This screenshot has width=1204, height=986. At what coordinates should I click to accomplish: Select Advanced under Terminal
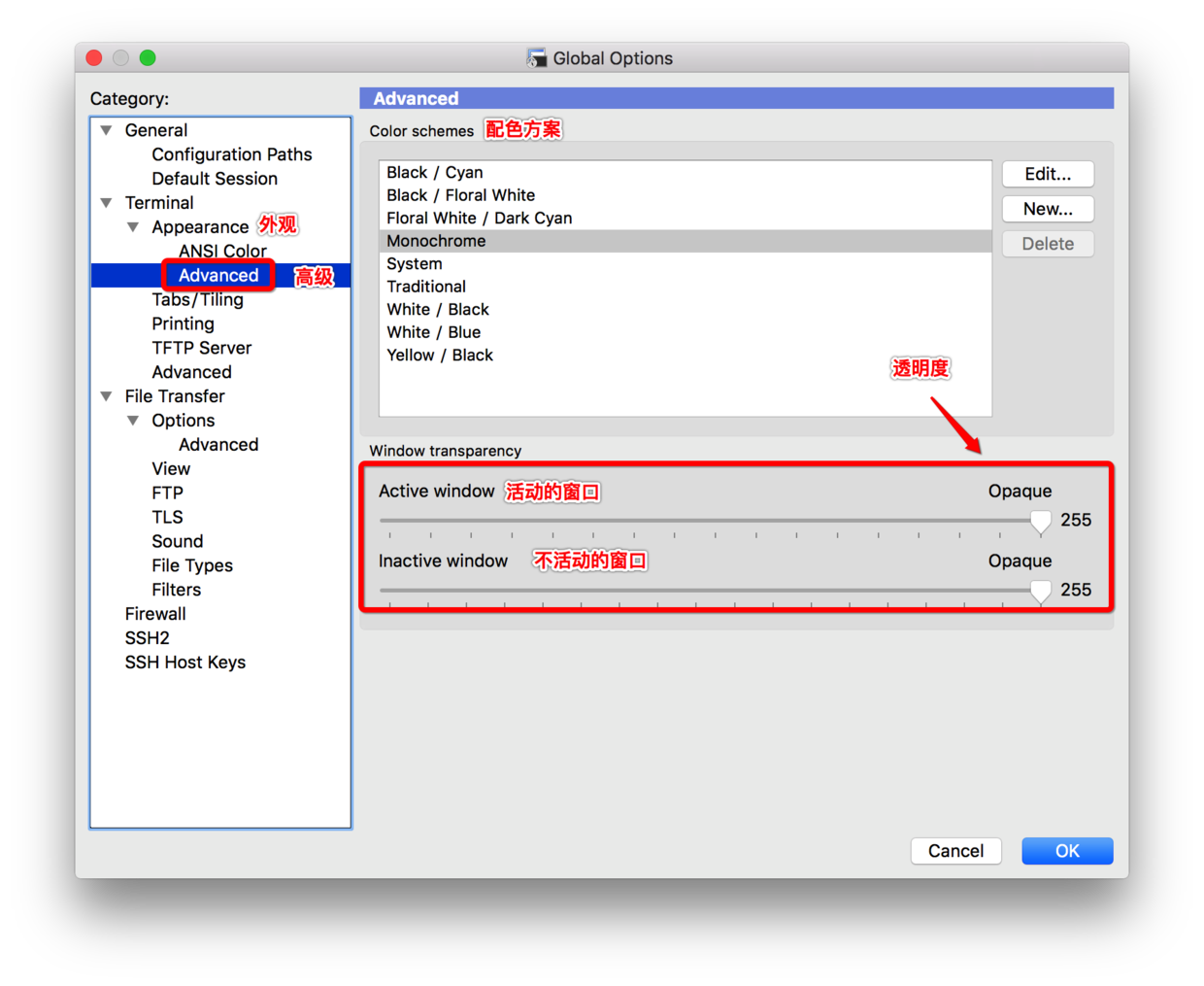coord(191,372)
